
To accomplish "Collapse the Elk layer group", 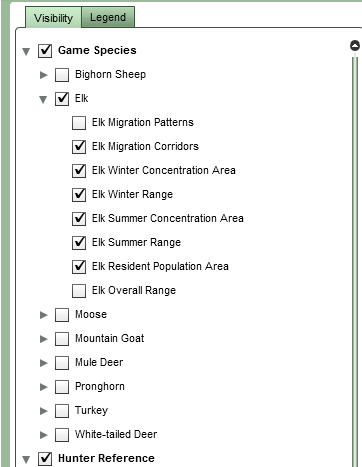I will tap(43, 99).
